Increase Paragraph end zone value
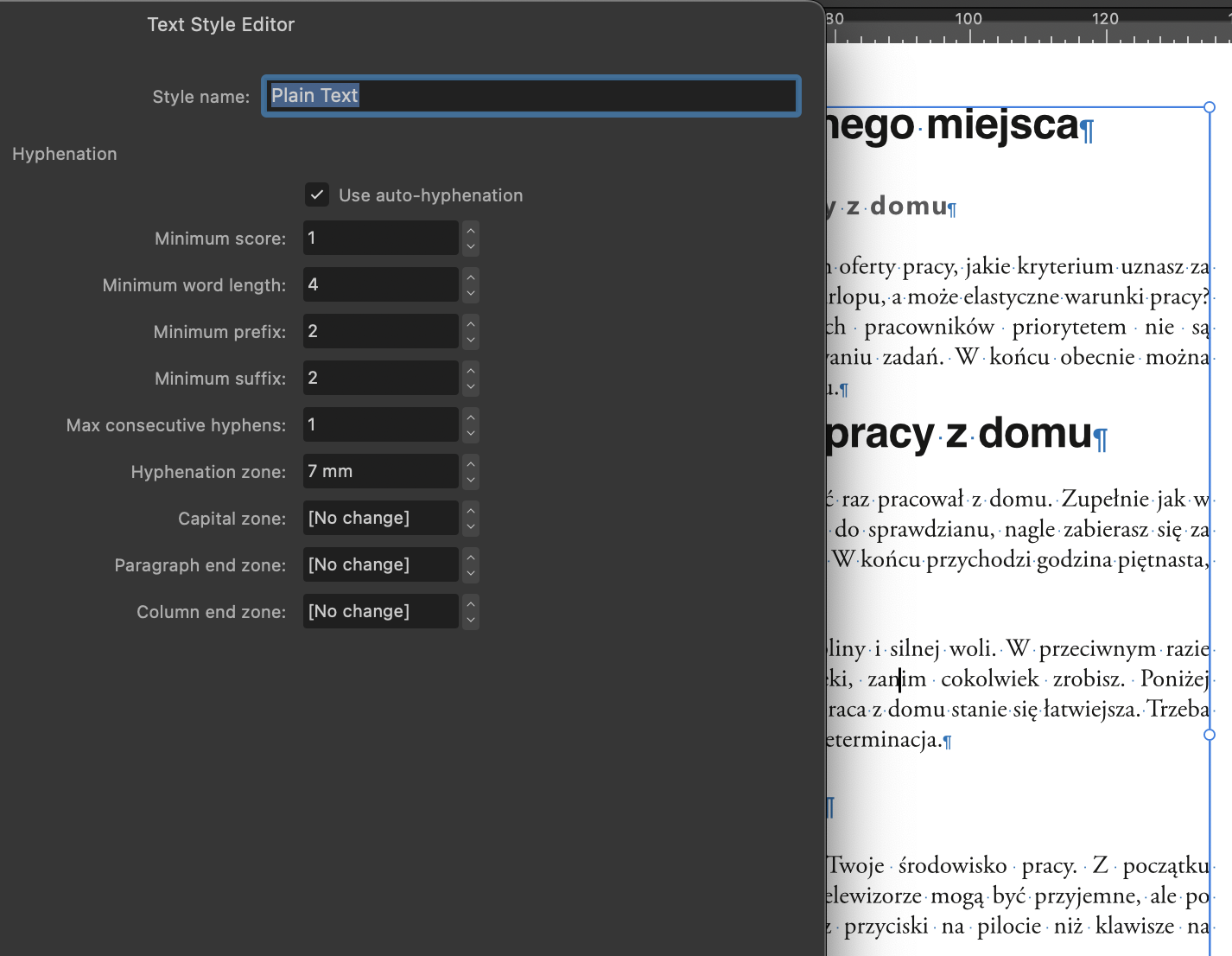Image resolution: width=1232 pixels, height=956 pixels. pyautogui.click(x=471, y=556)
